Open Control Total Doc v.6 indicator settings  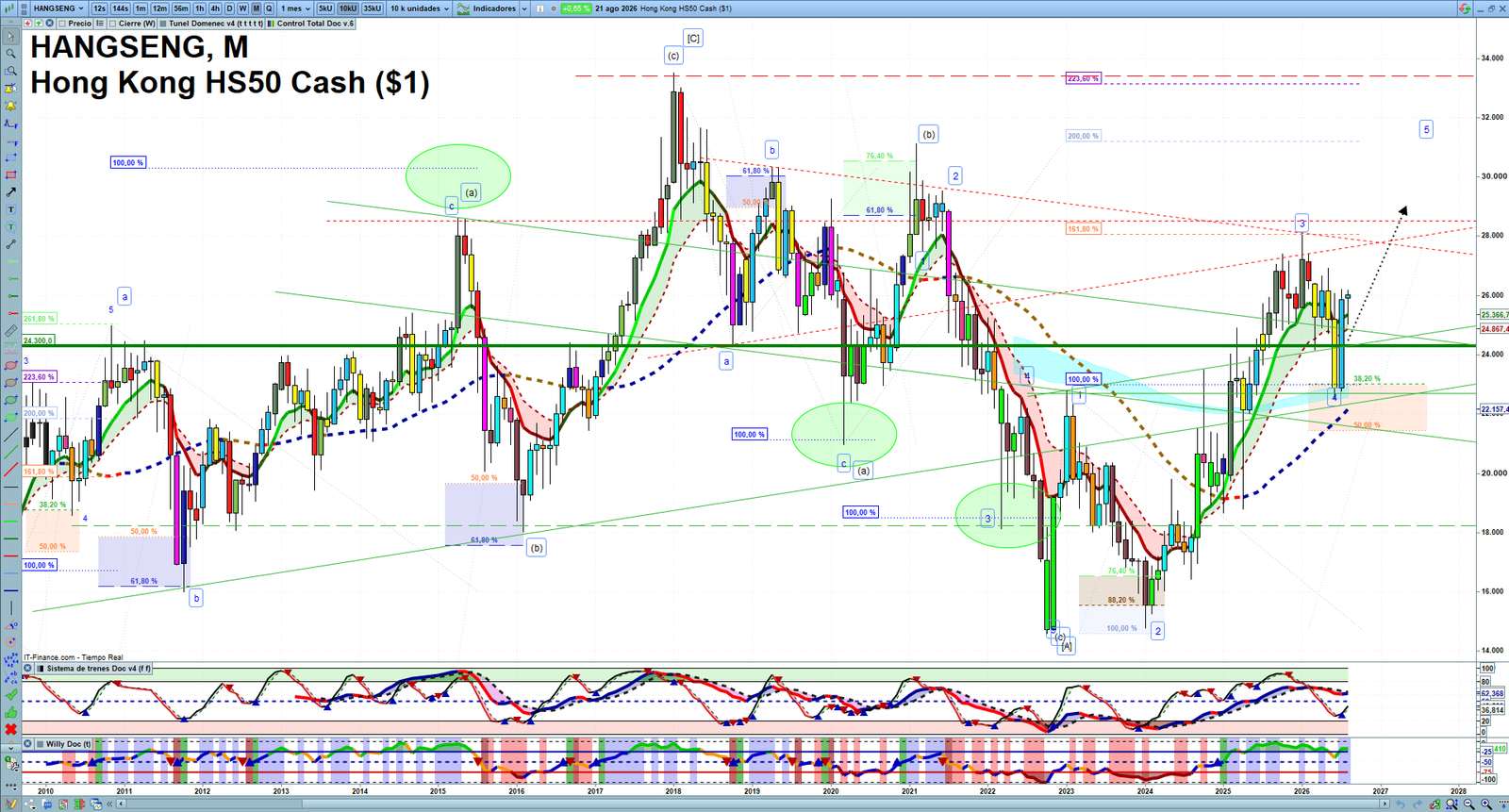(x=310, y=24)
